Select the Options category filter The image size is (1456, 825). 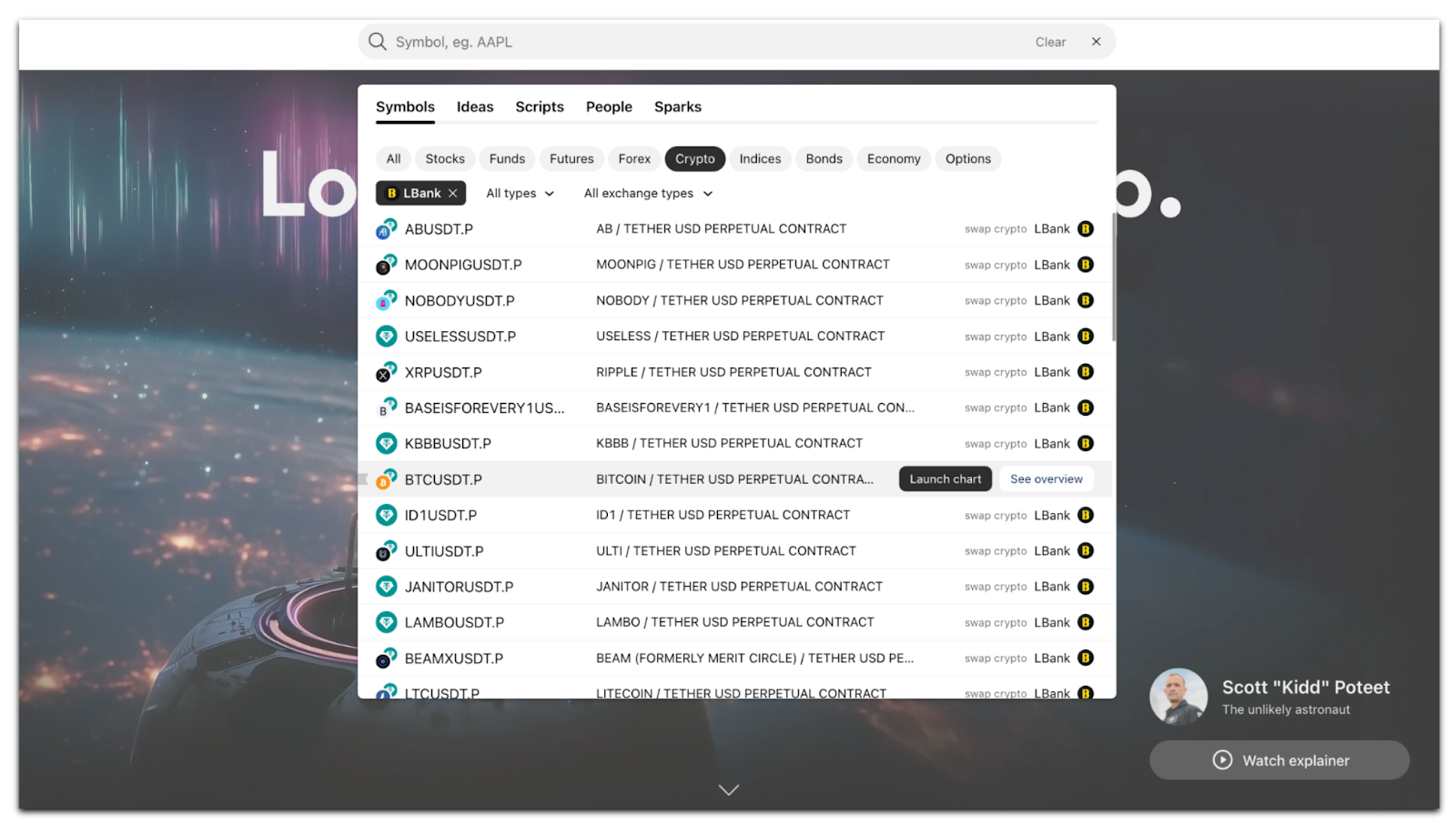coord(968,158)
